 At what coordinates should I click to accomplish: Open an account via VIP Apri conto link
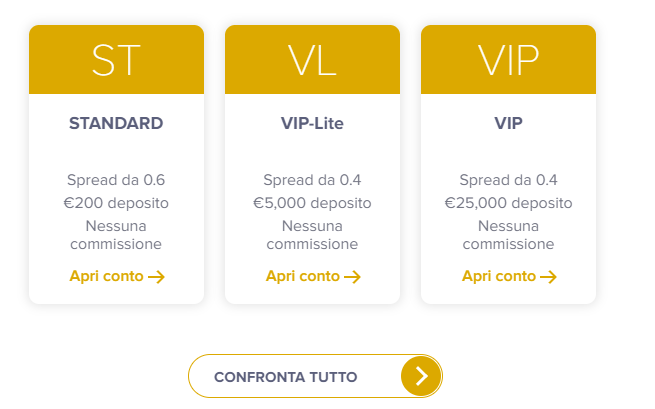click(x=509, y=276)
